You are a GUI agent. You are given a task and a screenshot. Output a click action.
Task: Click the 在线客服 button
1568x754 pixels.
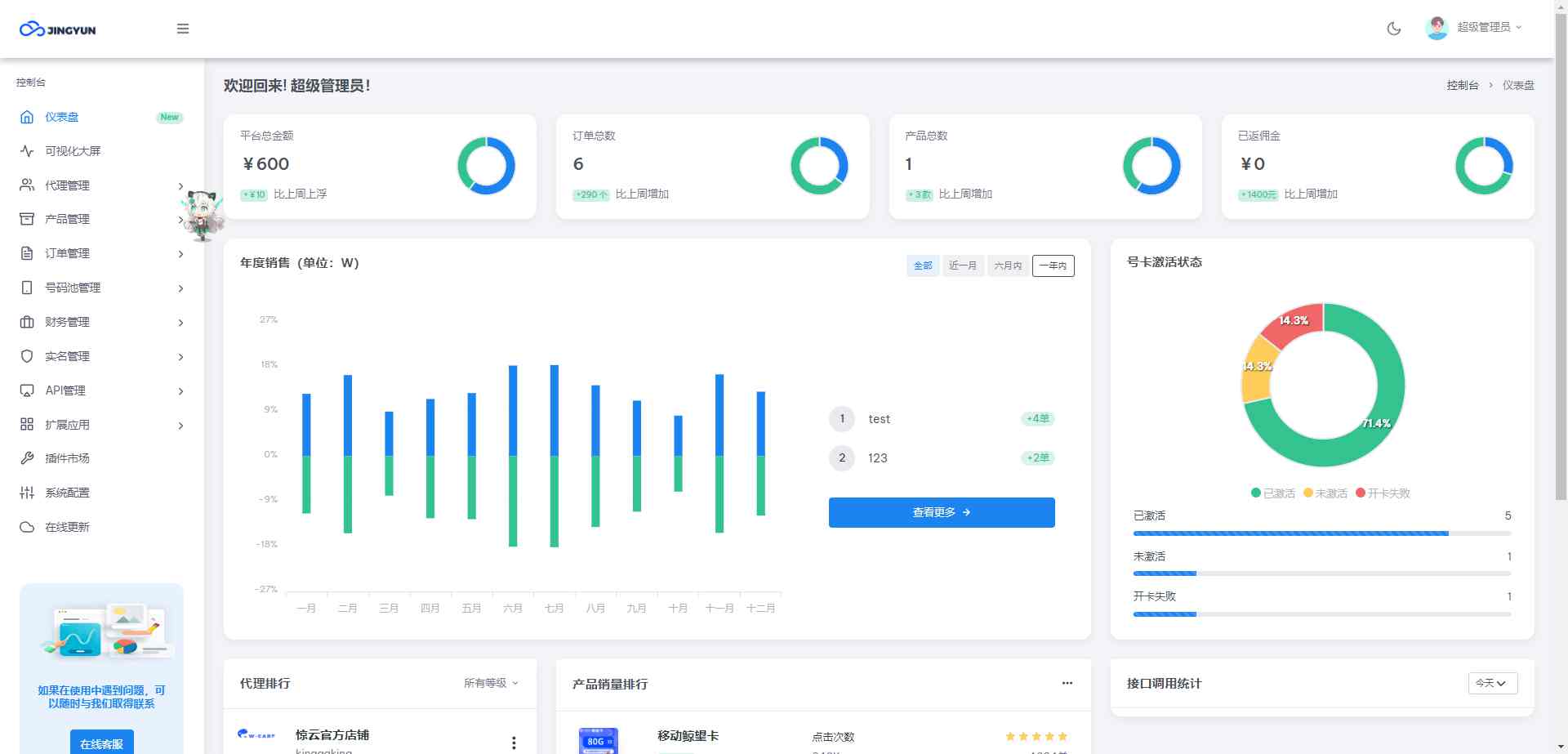point(101,743)
